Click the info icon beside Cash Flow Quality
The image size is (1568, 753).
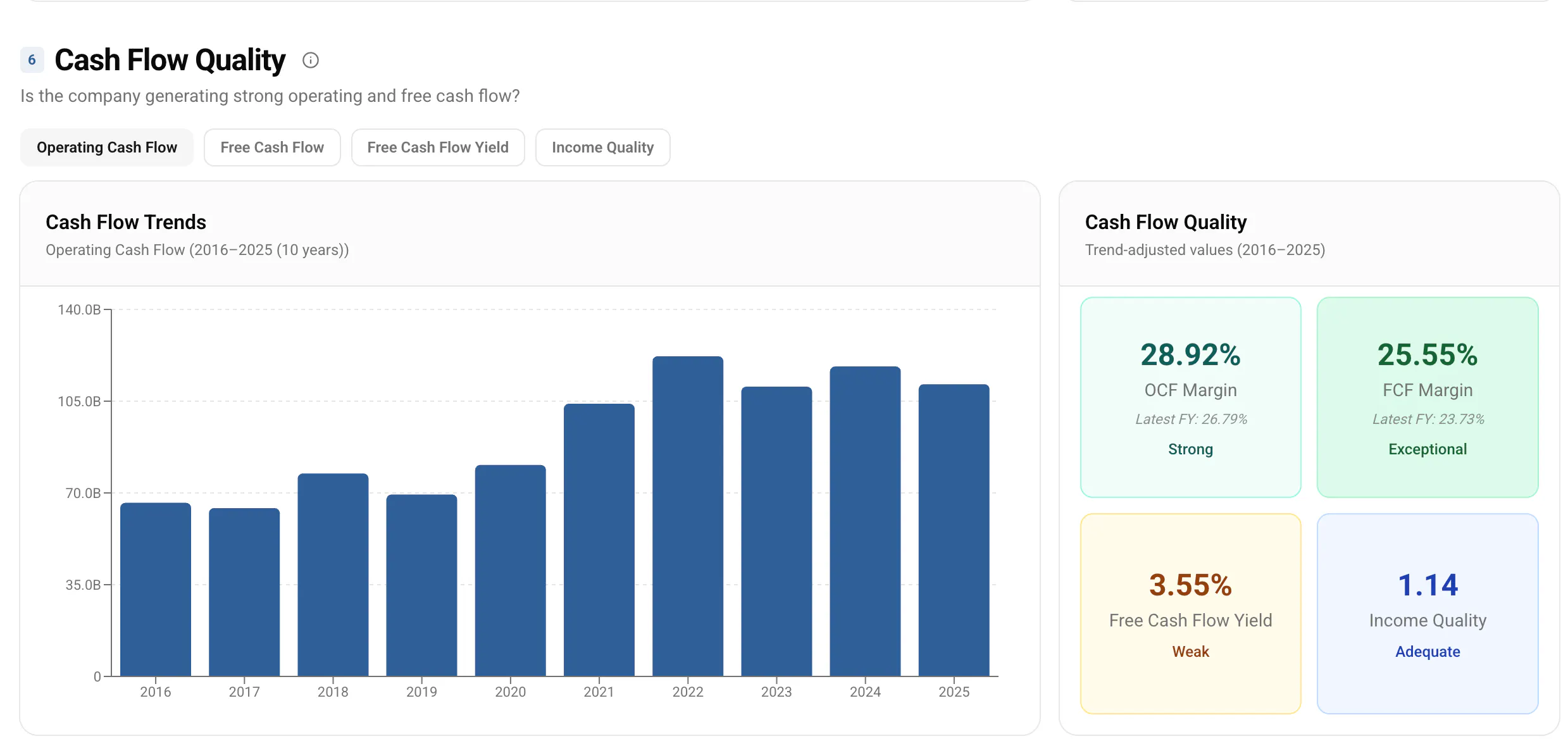coord(310,60)
